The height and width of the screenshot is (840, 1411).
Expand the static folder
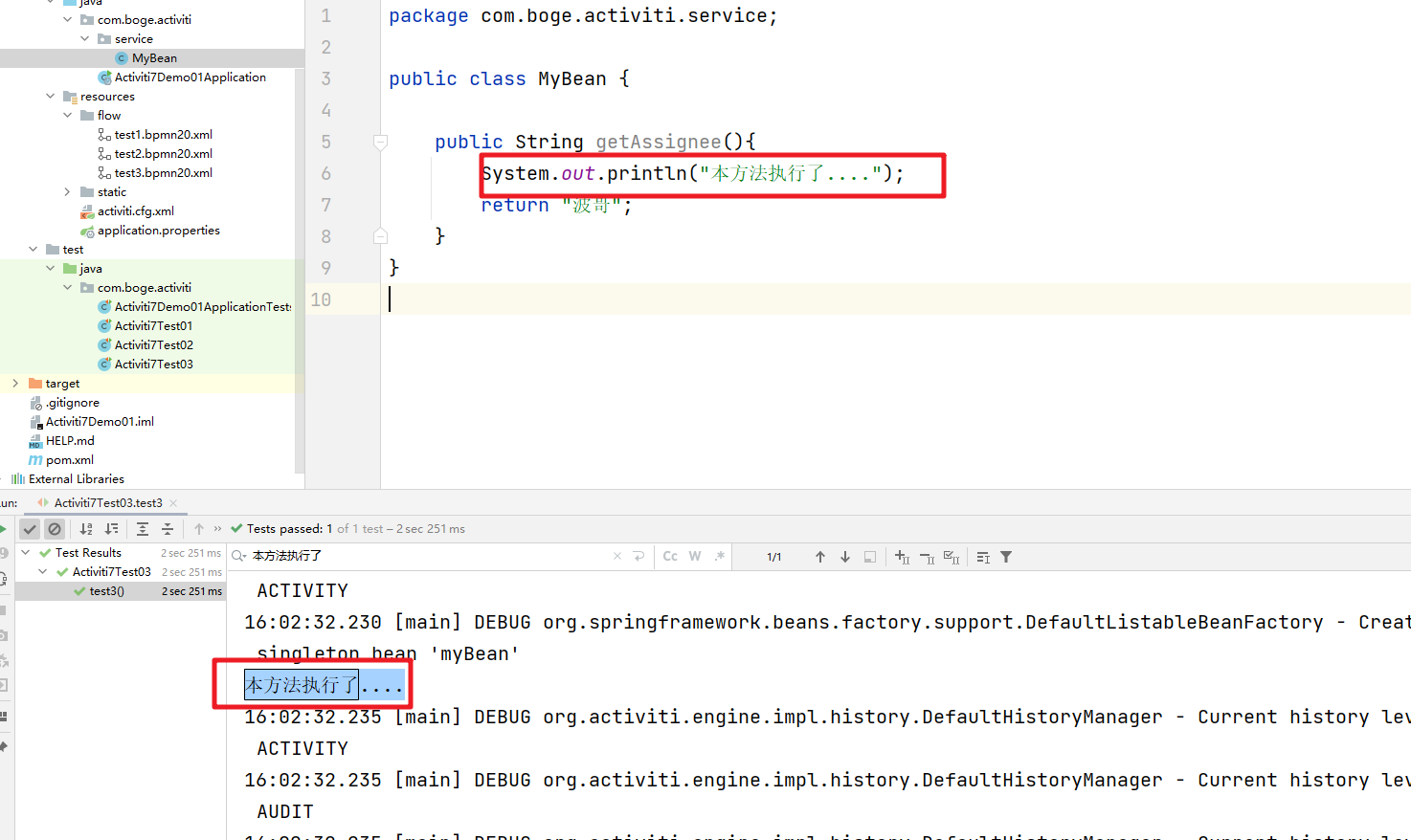(x=67, y=192)
